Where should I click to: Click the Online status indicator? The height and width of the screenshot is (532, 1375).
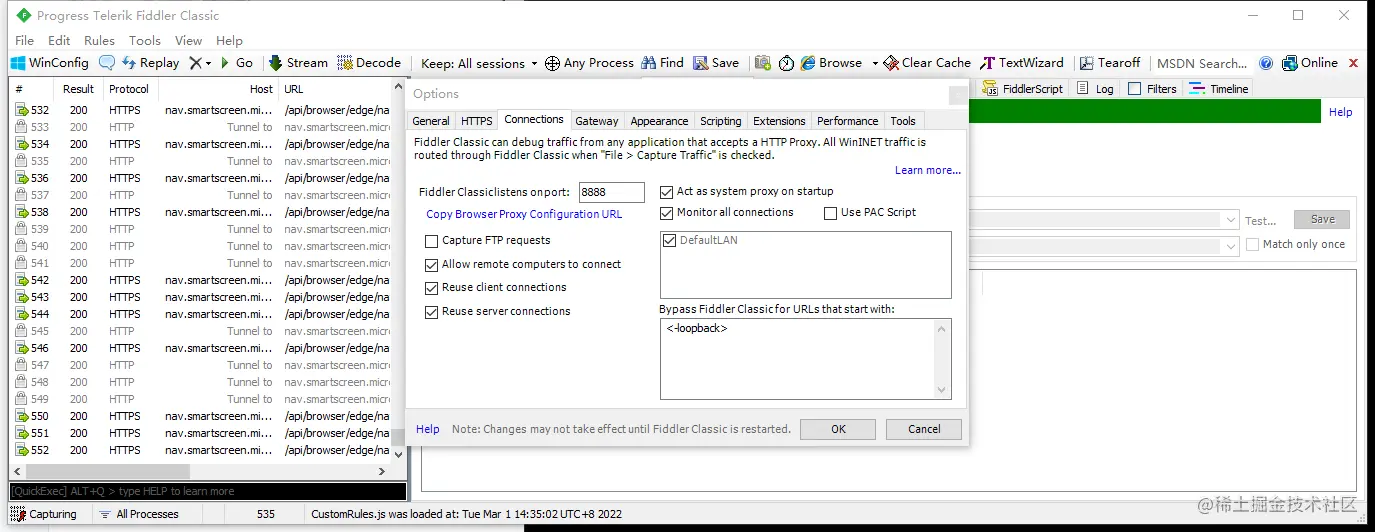[x=1310, y=62]
